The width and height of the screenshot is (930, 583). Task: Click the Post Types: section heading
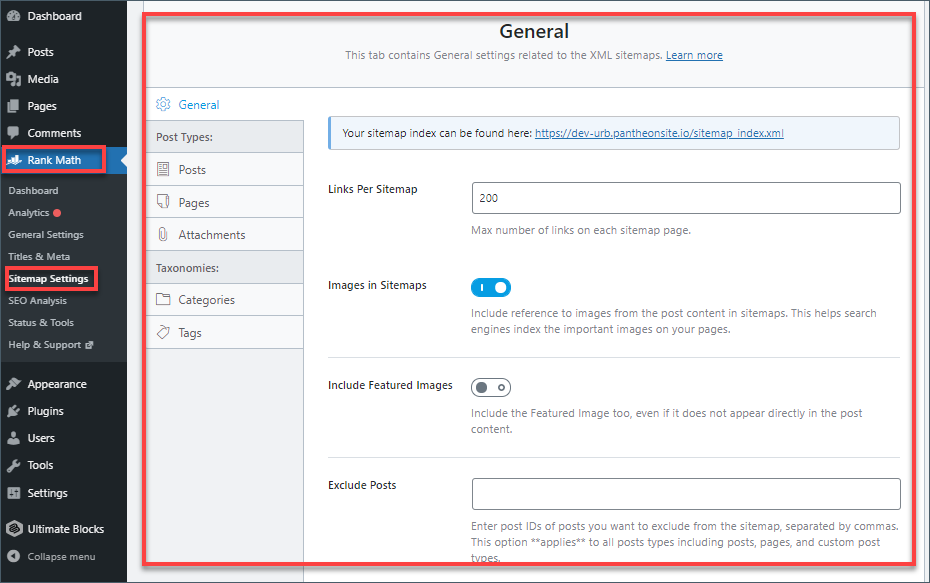pyautogui.click(x=184, y=137)
